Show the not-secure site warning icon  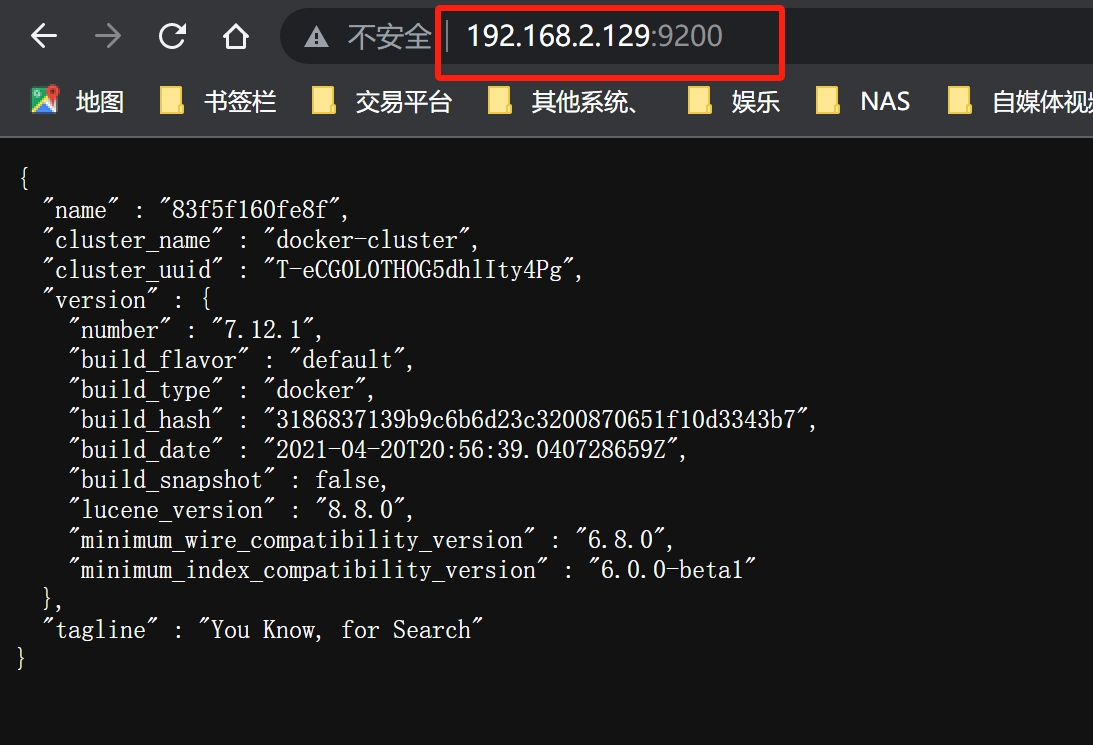pyautogui.click(x=316, y=37)
